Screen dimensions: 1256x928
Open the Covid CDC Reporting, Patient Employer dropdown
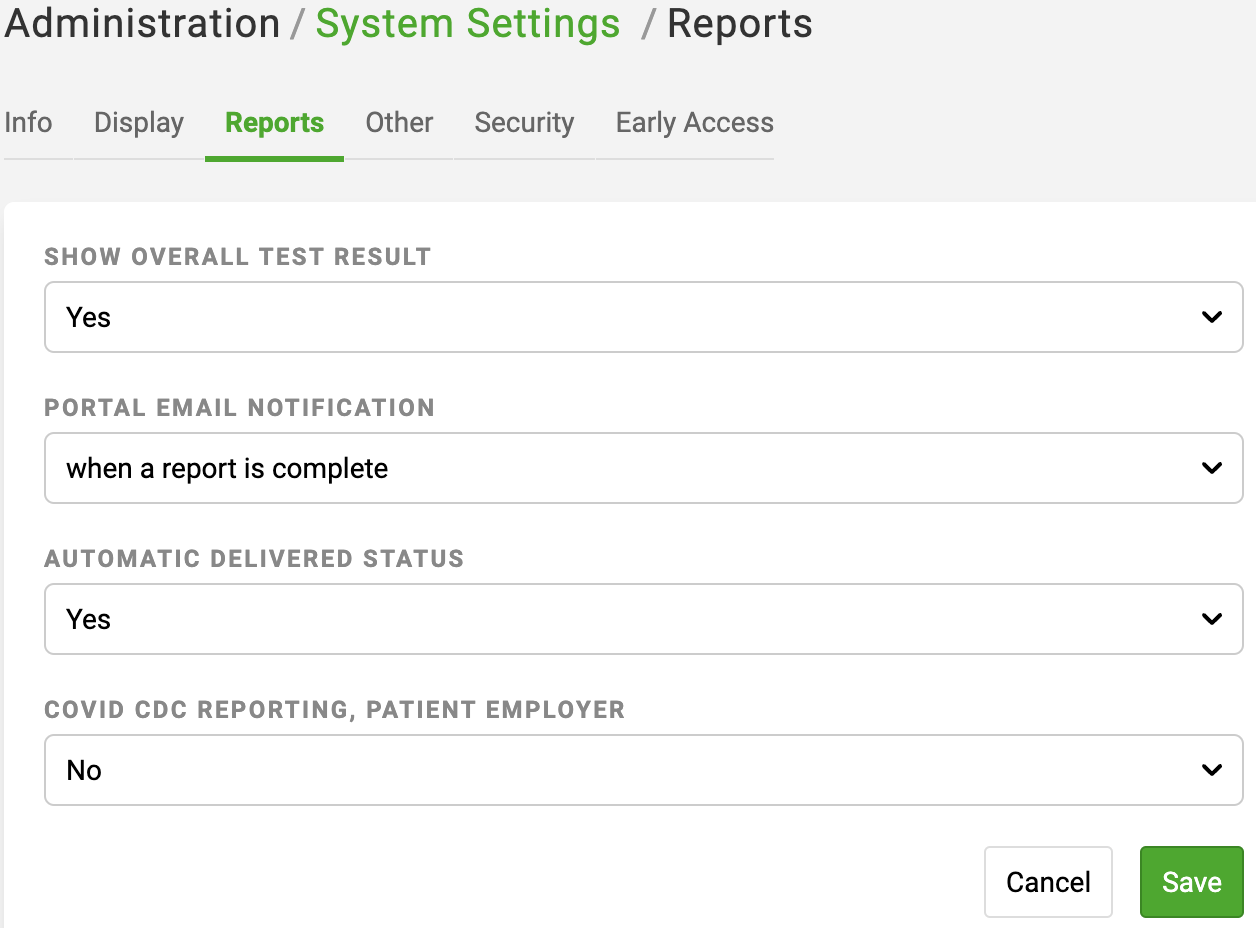point(642,770)
